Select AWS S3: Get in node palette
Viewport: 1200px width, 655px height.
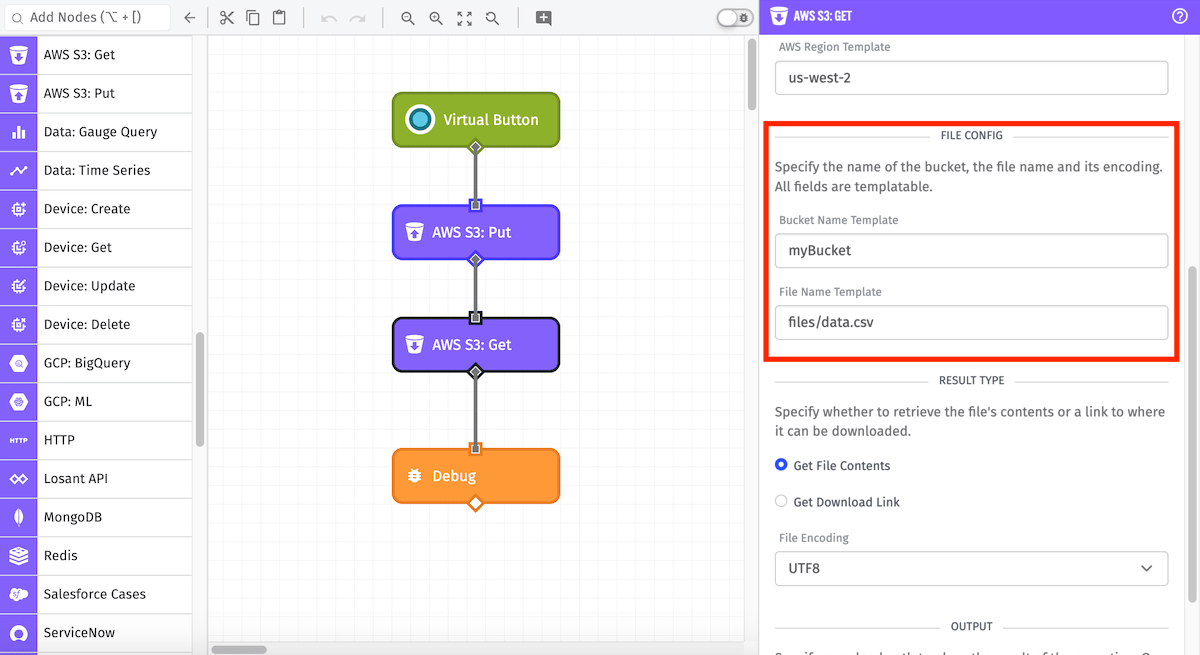96,55
